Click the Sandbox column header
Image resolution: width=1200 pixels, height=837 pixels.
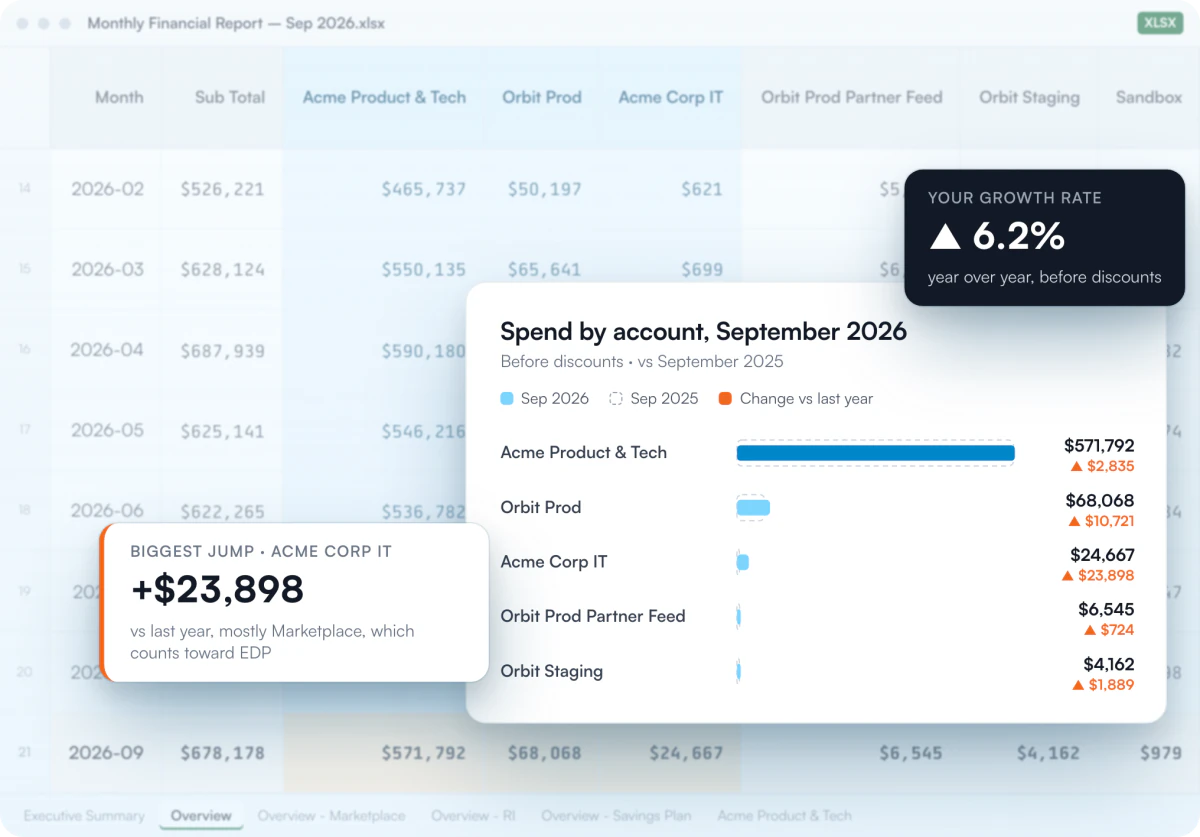[x=1149, y=97]
